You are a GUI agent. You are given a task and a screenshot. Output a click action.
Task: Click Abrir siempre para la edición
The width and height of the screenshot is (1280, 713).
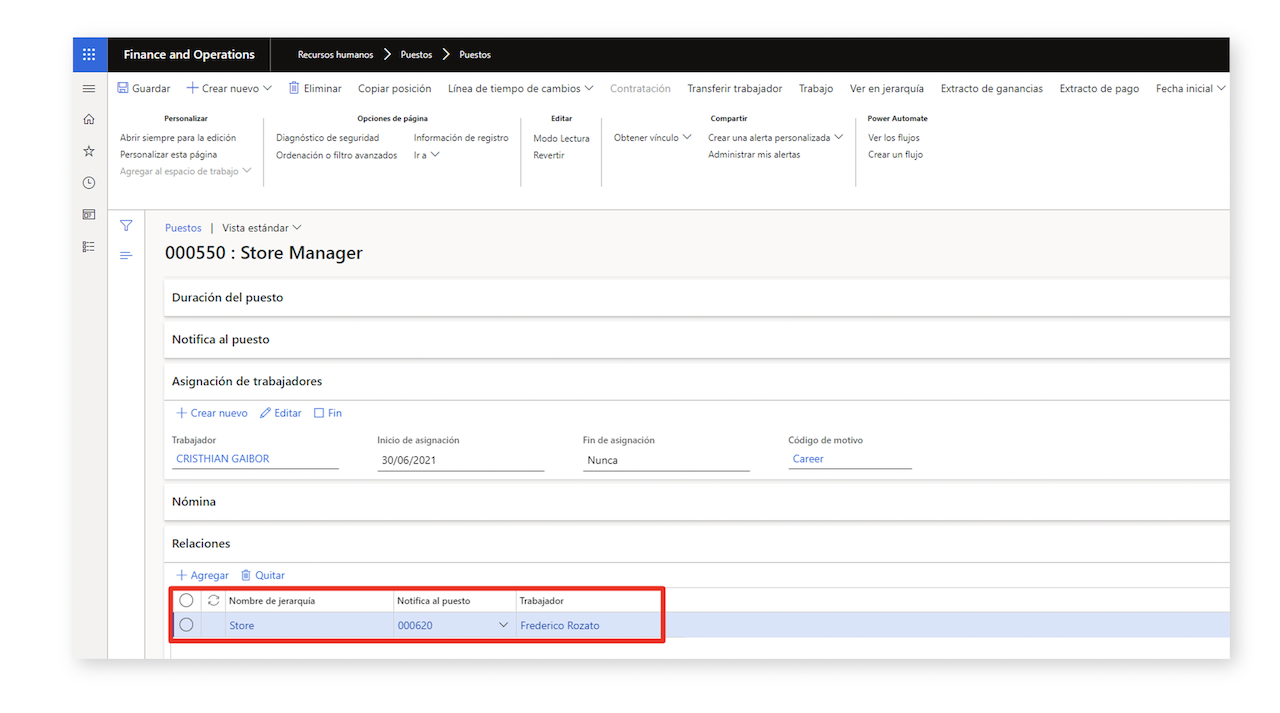pos(178,138)
